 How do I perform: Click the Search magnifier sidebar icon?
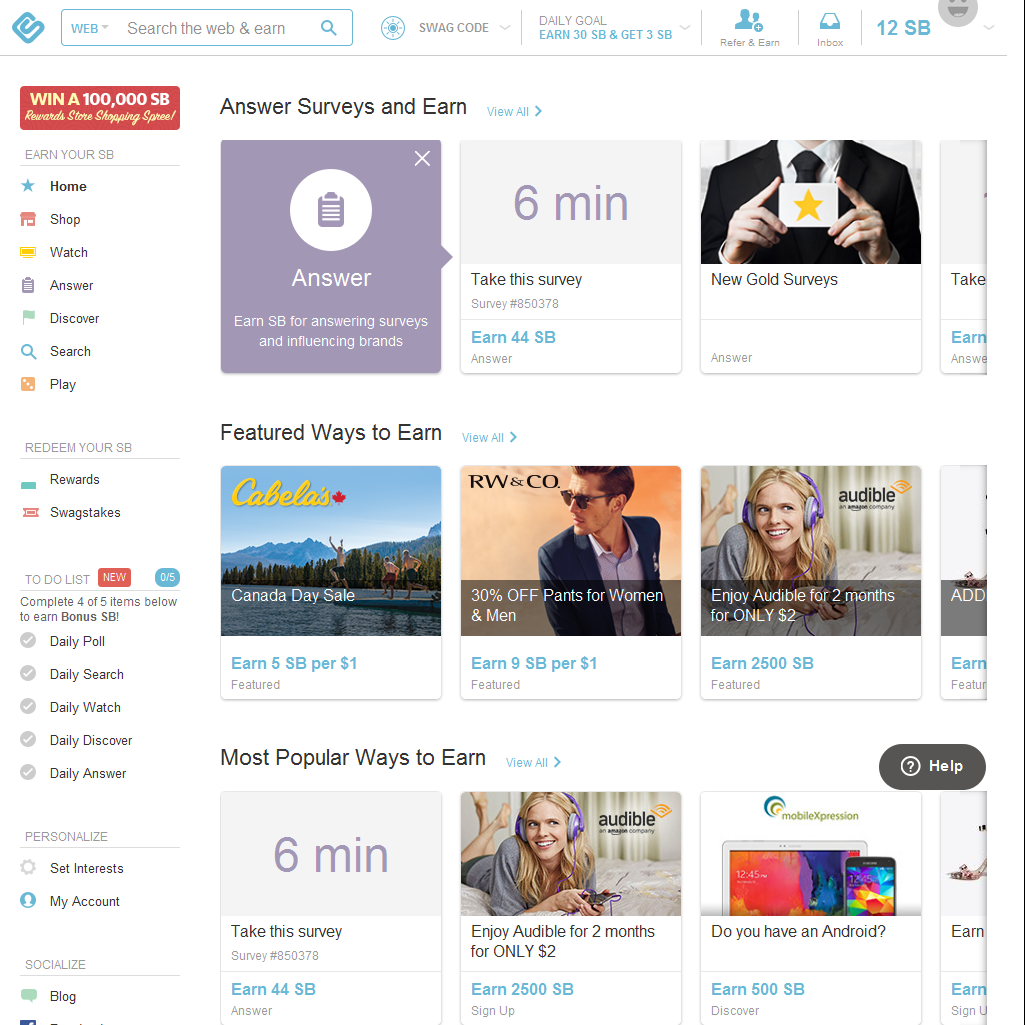[x=28, y=351]
